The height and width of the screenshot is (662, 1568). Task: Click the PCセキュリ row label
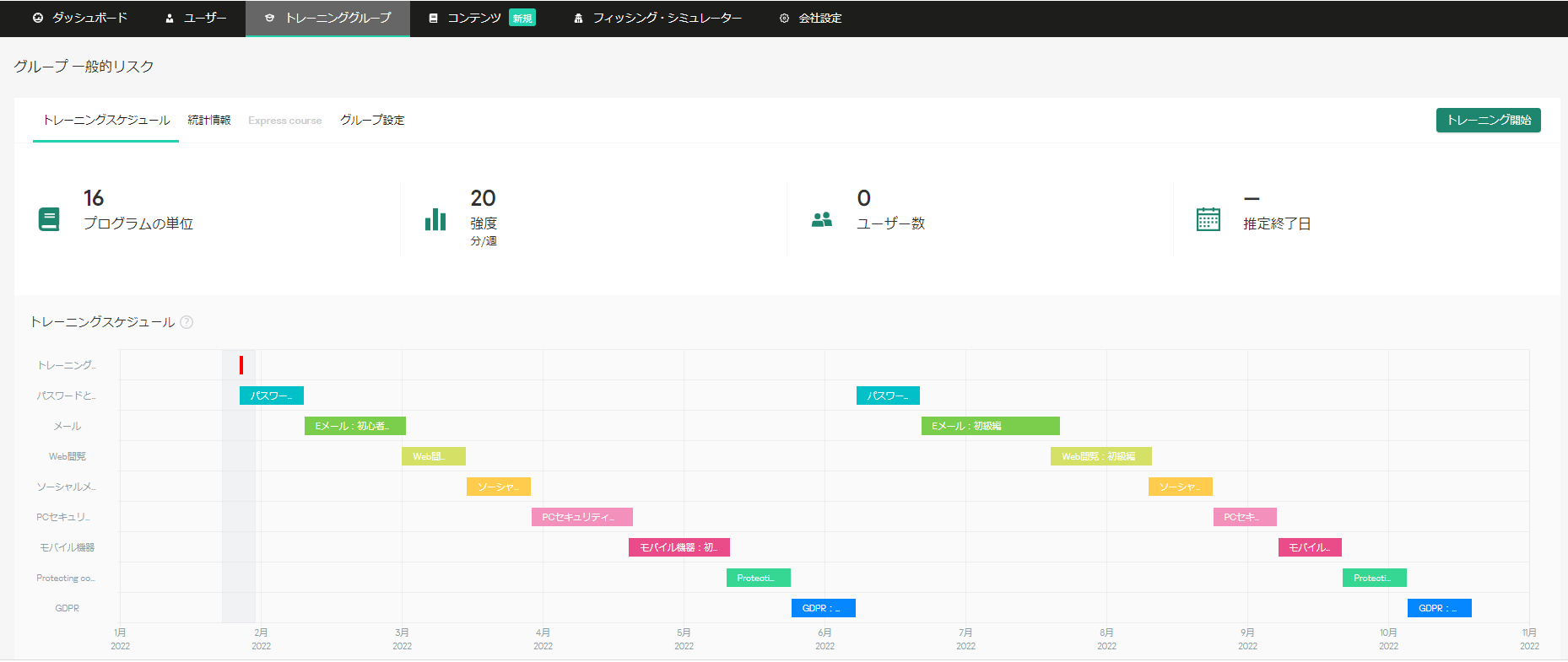[63, 517]
